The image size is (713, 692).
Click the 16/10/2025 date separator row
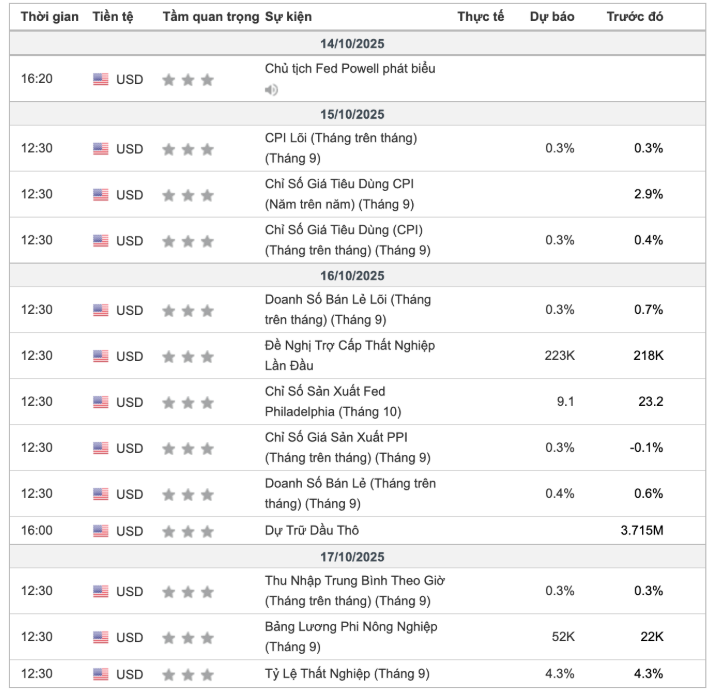tap(352, 275)
